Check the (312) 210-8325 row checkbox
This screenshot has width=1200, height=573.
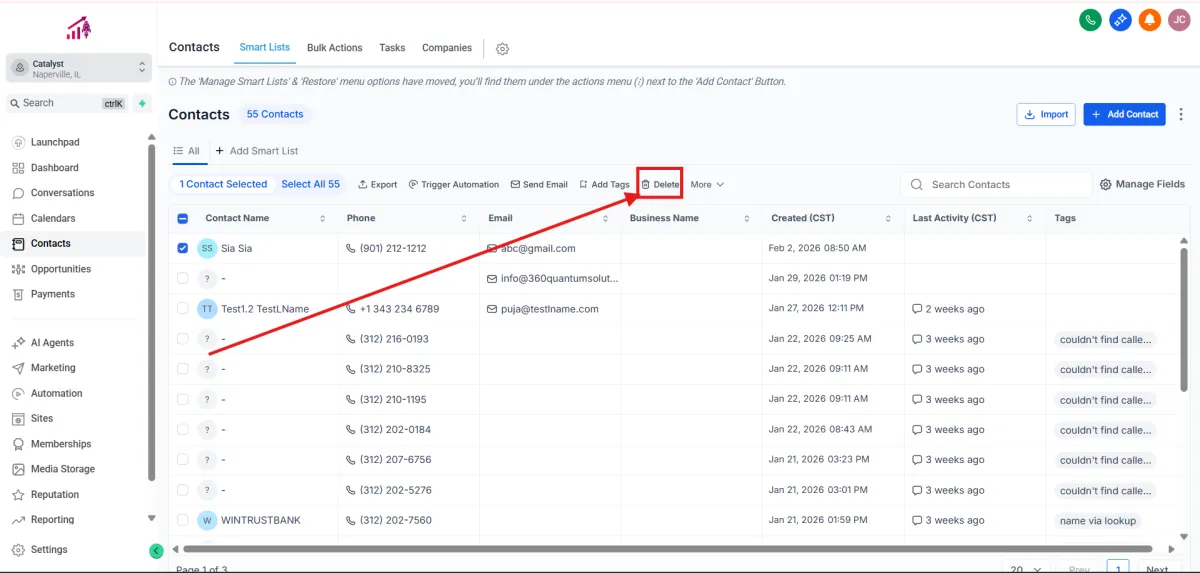tap(183, 369)
